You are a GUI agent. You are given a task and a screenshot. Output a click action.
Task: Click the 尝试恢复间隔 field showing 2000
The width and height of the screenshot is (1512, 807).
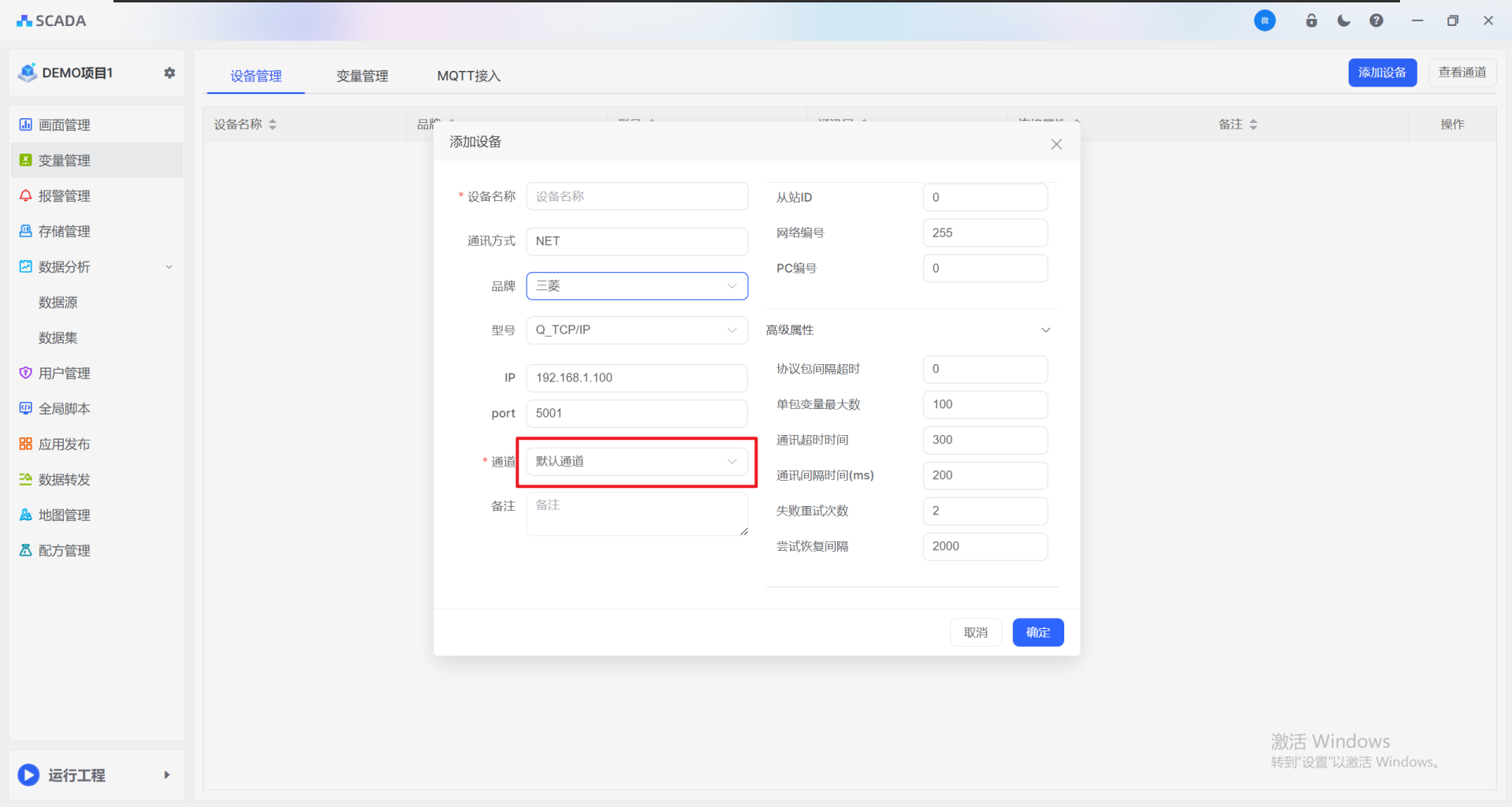click(x=985, y=546)
